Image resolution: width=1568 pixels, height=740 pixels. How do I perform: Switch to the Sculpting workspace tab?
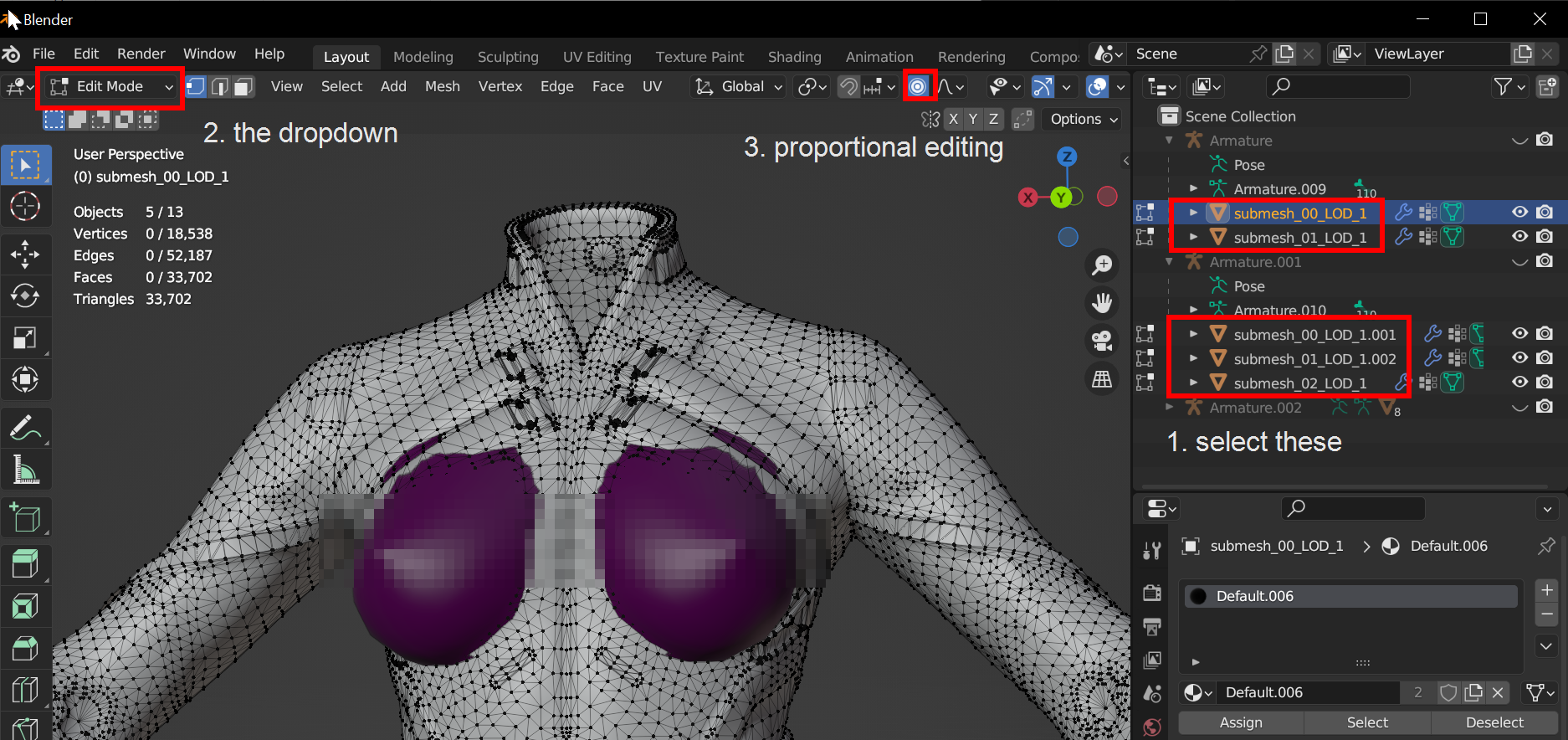tap(507, 57)
